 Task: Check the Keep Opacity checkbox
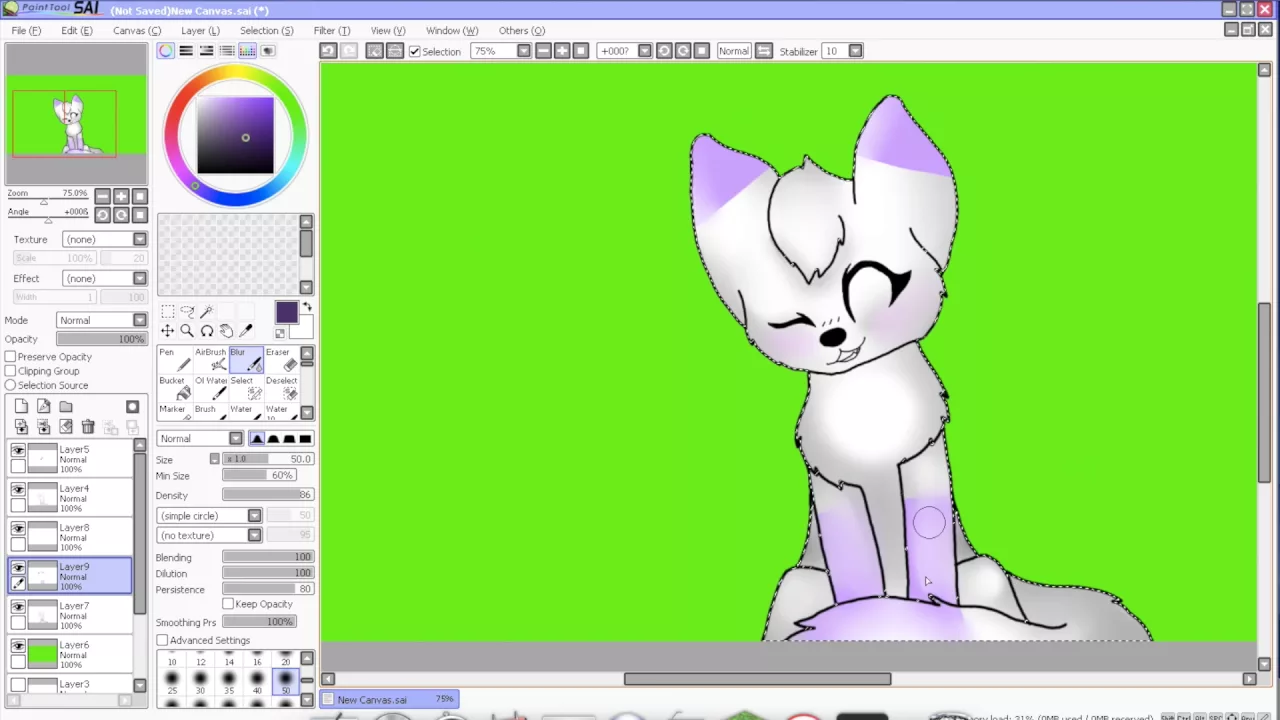coord(228,604)
